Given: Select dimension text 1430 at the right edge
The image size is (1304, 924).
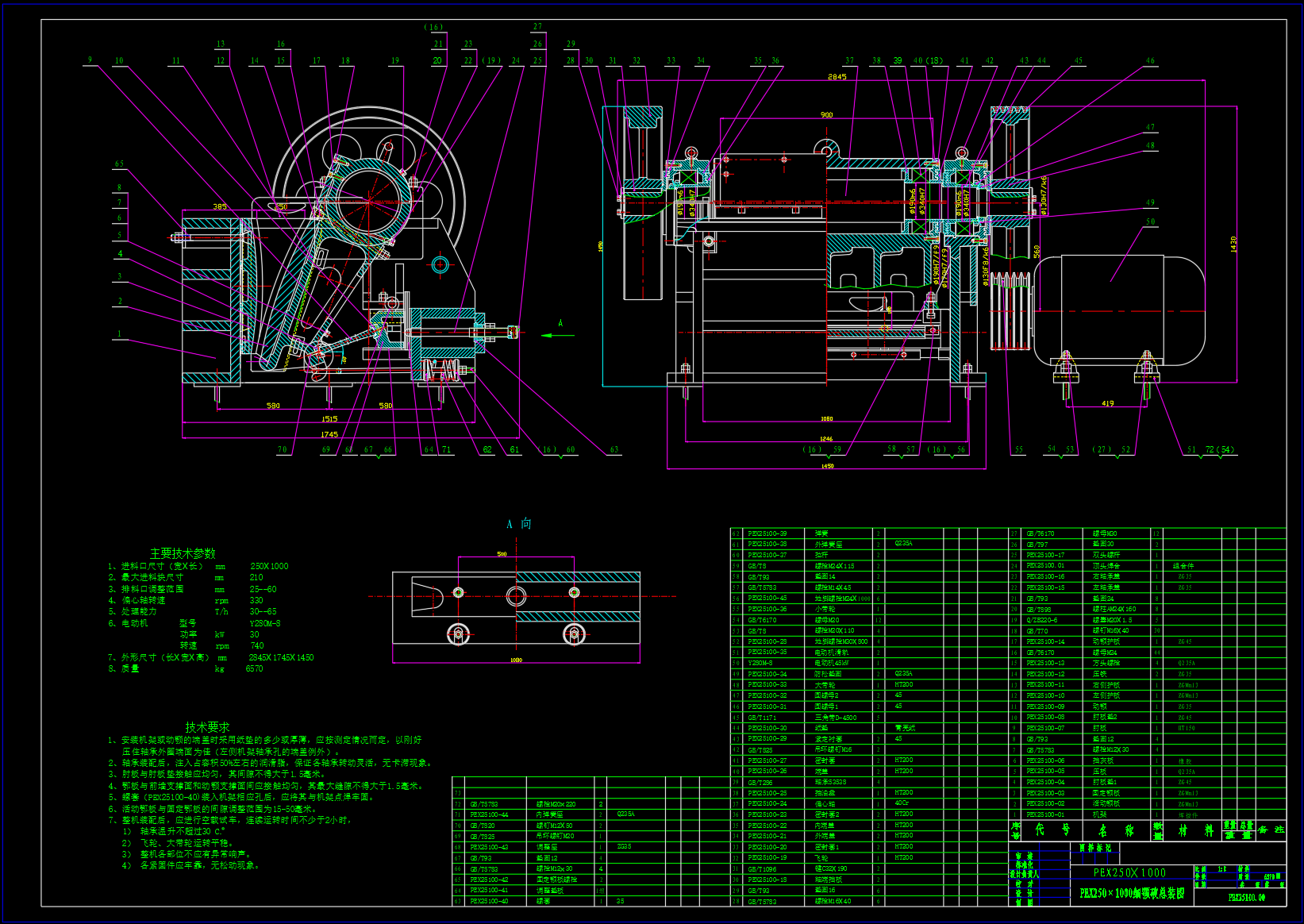Looking at the screenshot, I should pyautogui.click(x=1233, y=244).
